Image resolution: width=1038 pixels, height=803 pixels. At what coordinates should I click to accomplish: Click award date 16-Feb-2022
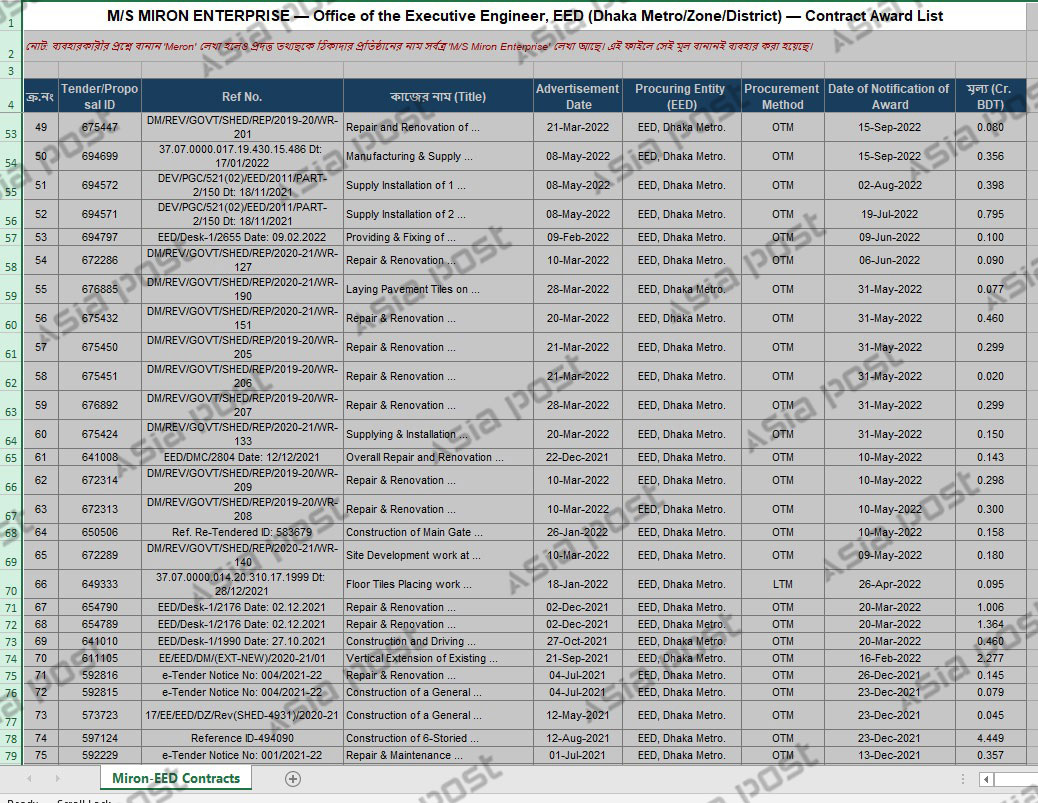[x=889, y=658]
